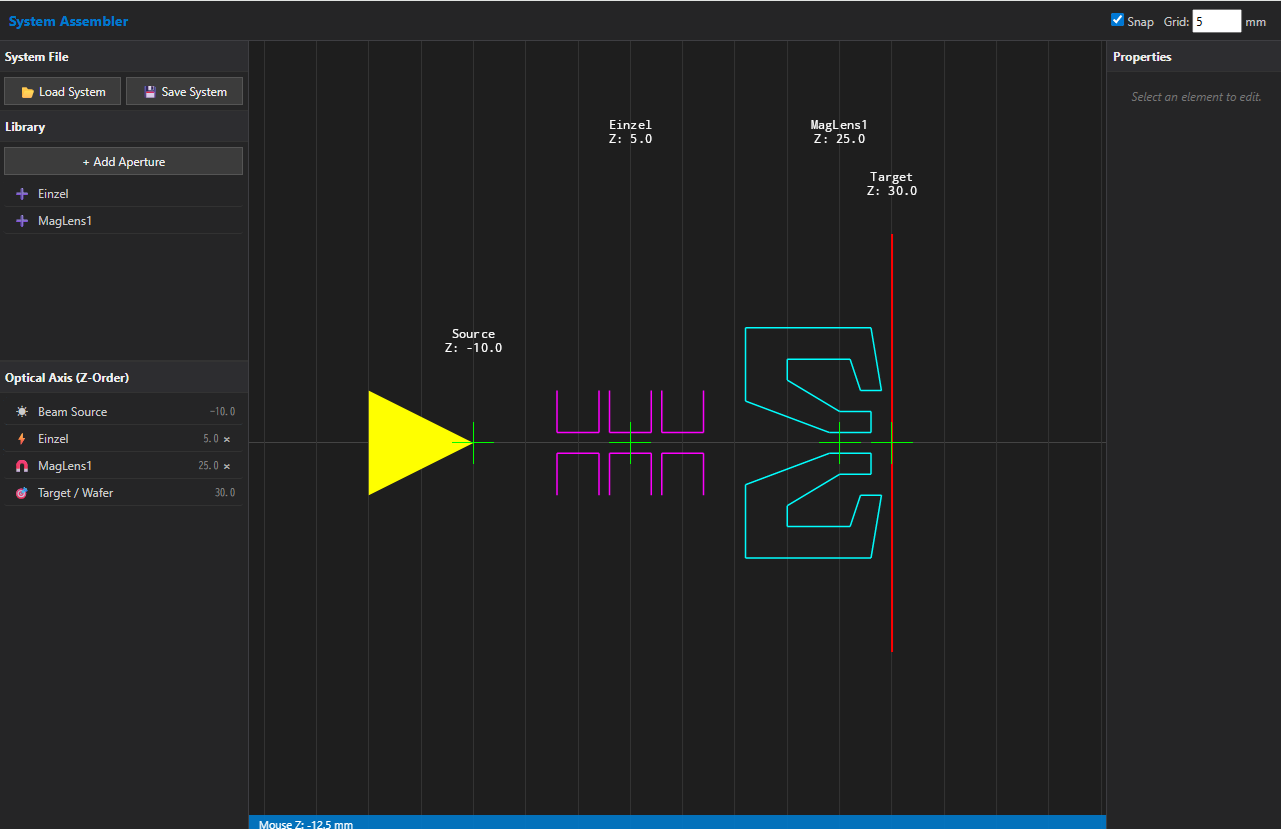Remove Einzel from the optical axis list

tap(227, 439)
